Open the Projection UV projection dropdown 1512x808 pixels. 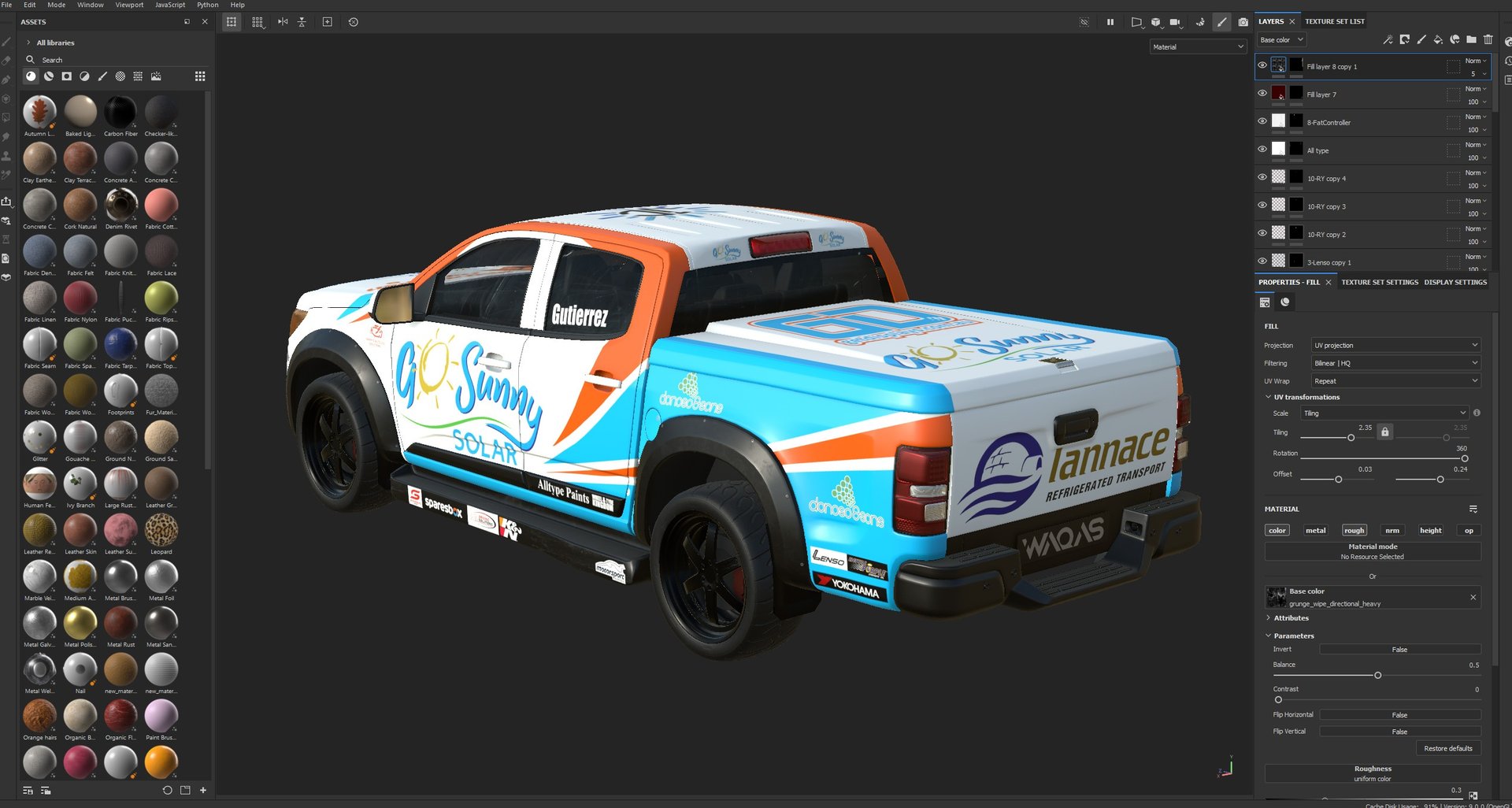1395,345
